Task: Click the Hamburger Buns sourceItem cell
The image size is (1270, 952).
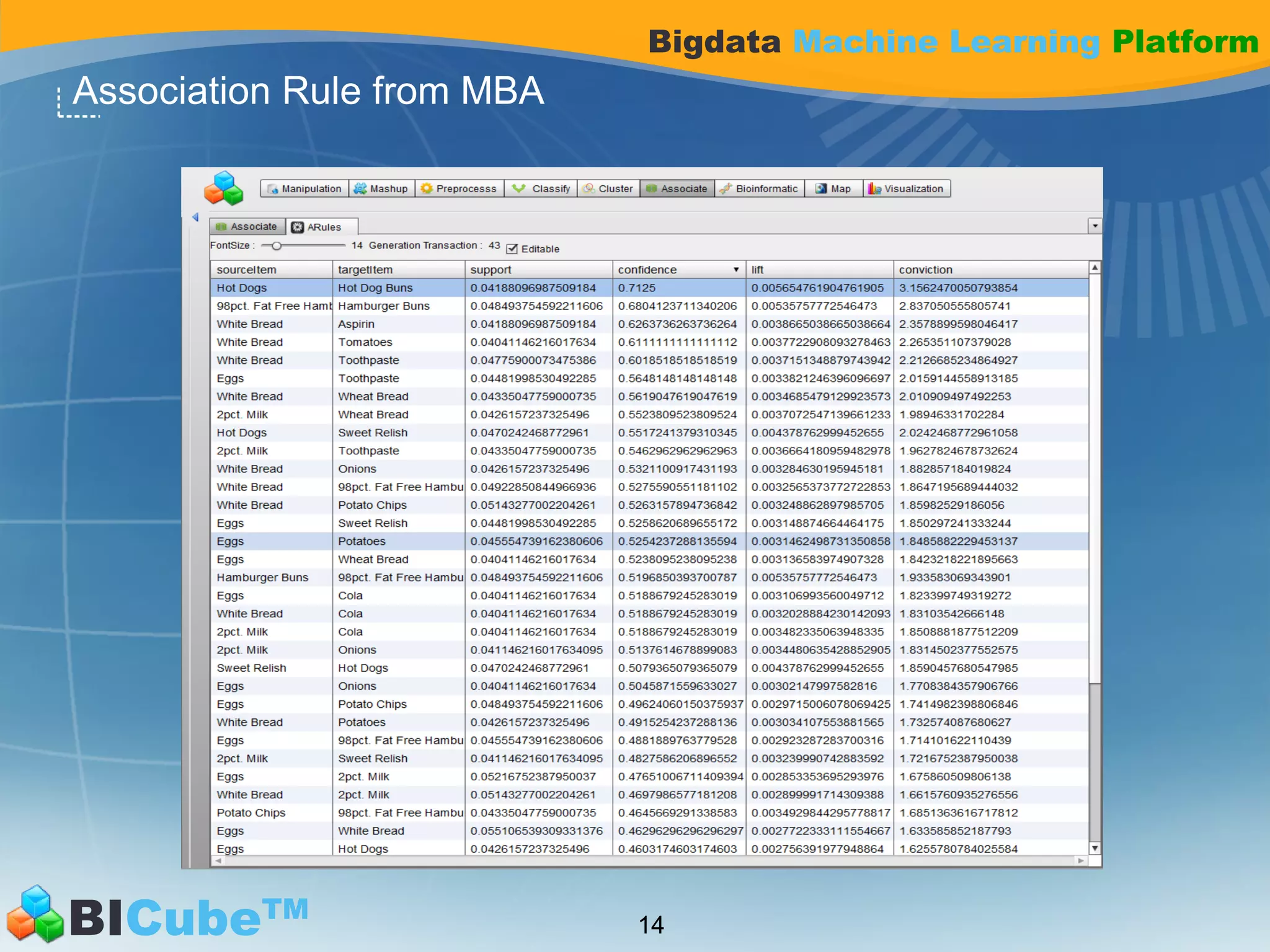Action: tap(271, 578)
